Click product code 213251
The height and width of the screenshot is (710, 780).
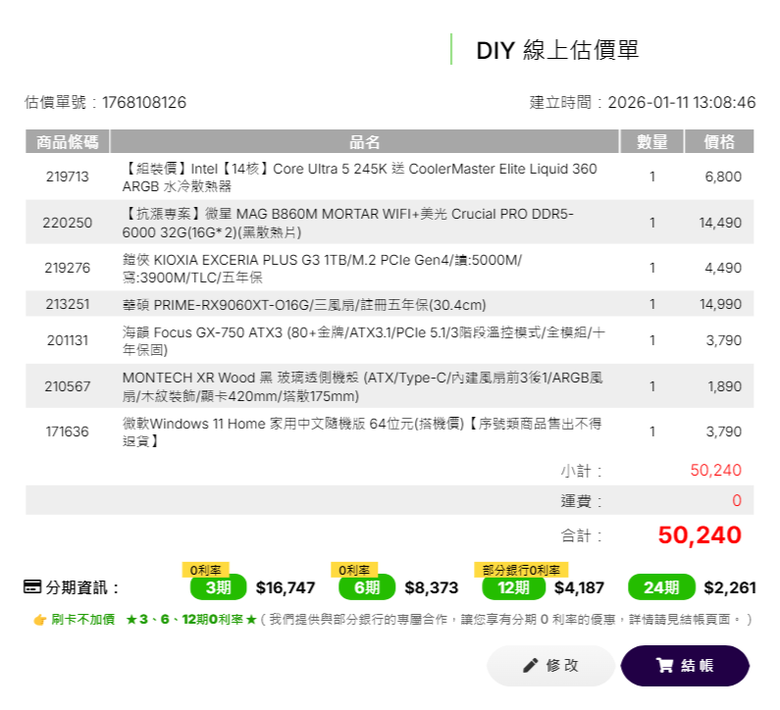67,304
